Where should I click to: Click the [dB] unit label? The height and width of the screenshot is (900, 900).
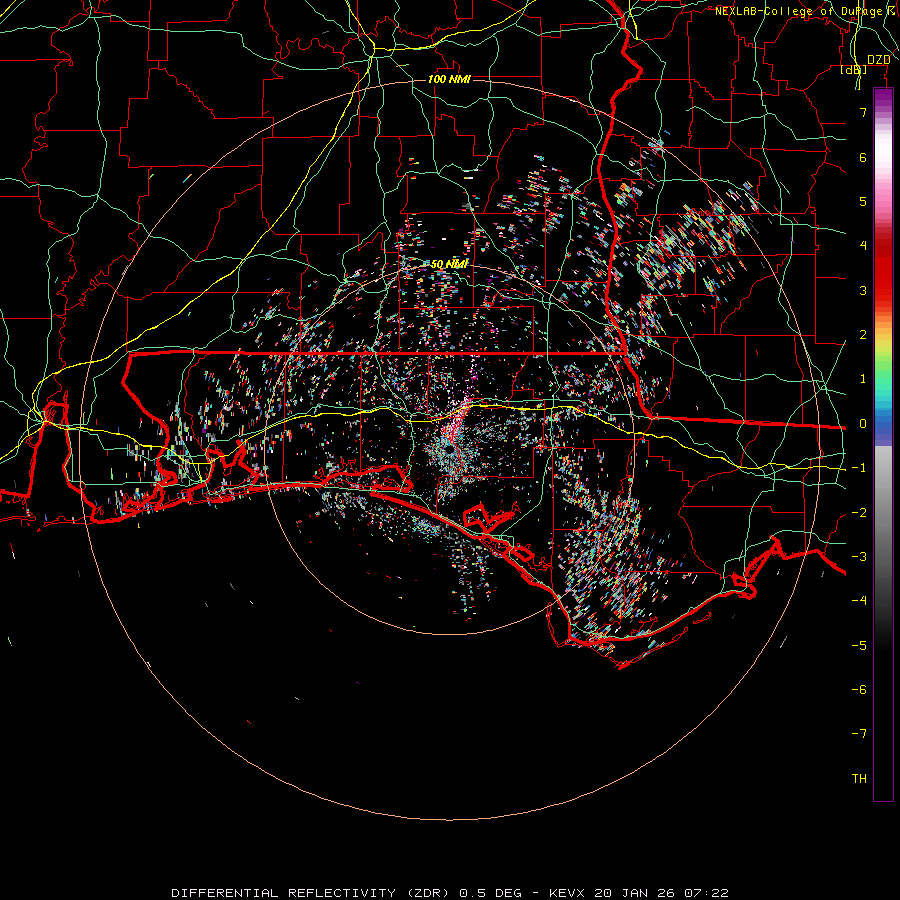[x=854, y=70]
